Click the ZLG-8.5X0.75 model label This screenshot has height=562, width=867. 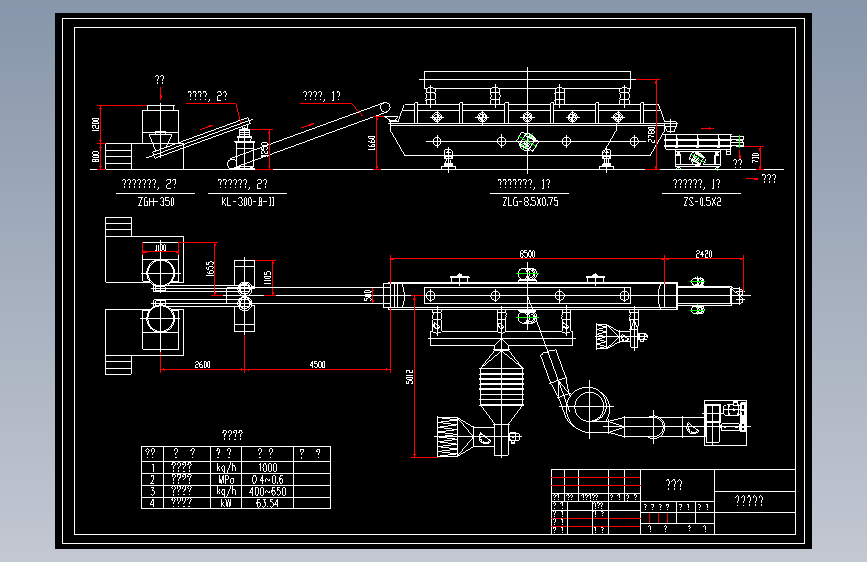(530, 202)
